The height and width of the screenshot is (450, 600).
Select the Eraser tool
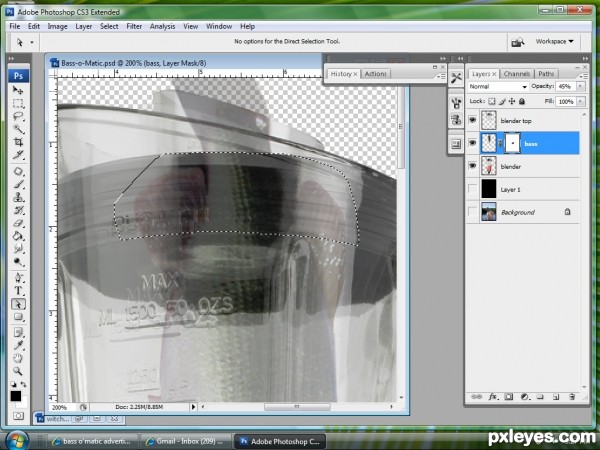click(18, 223)
